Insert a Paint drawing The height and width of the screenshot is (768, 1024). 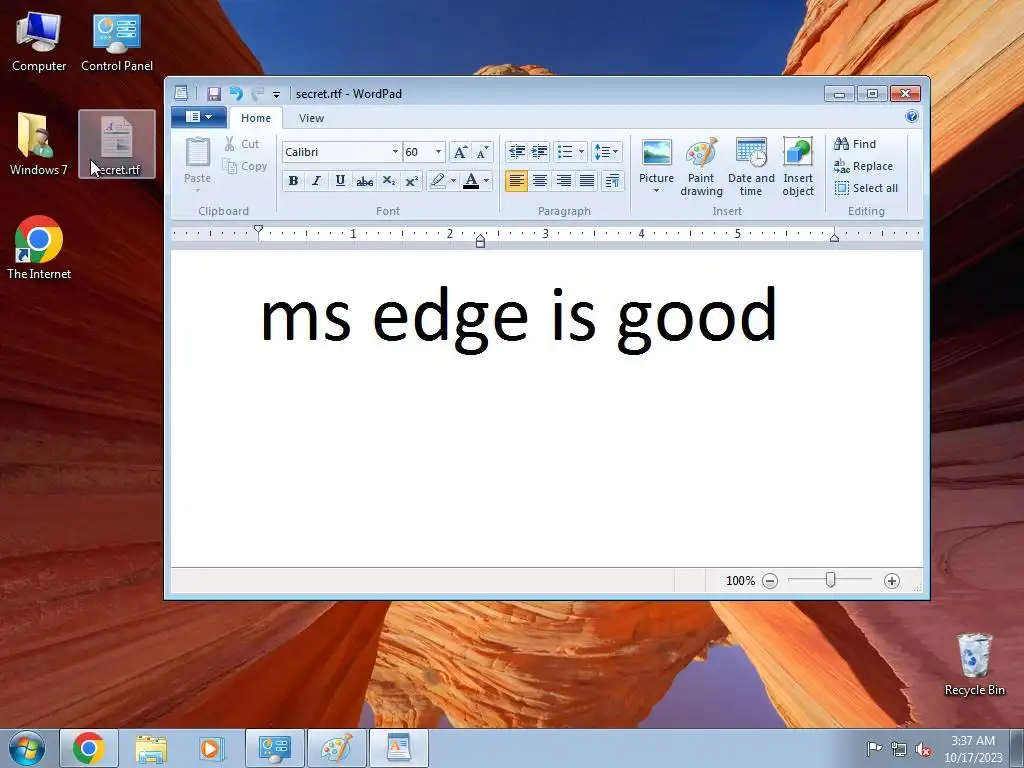click(701, 166)
